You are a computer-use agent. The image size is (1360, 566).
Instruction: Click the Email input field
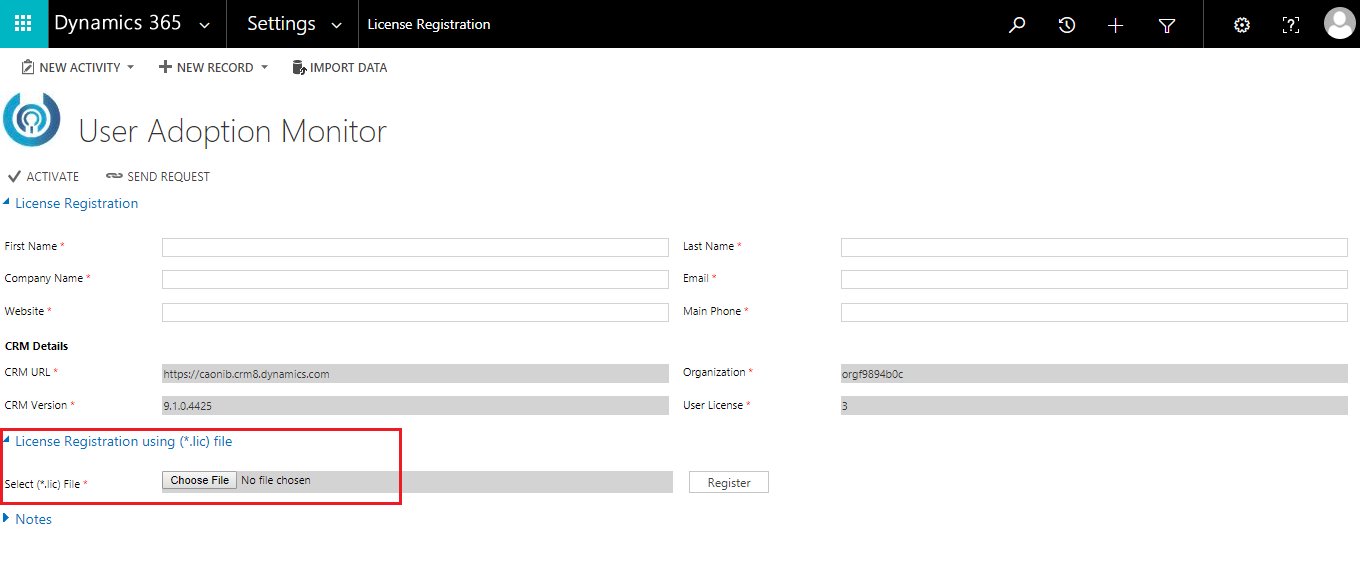[1094, 279]
